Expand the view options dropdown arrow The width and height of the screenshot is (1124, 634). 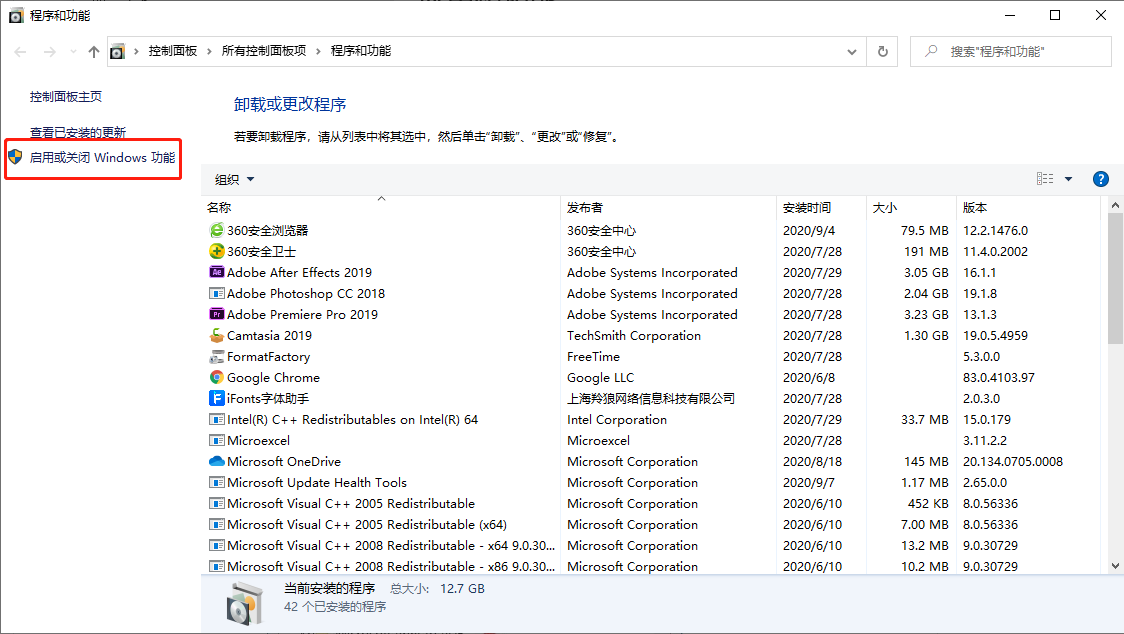pyautogui.click(x=1068, y=179)
